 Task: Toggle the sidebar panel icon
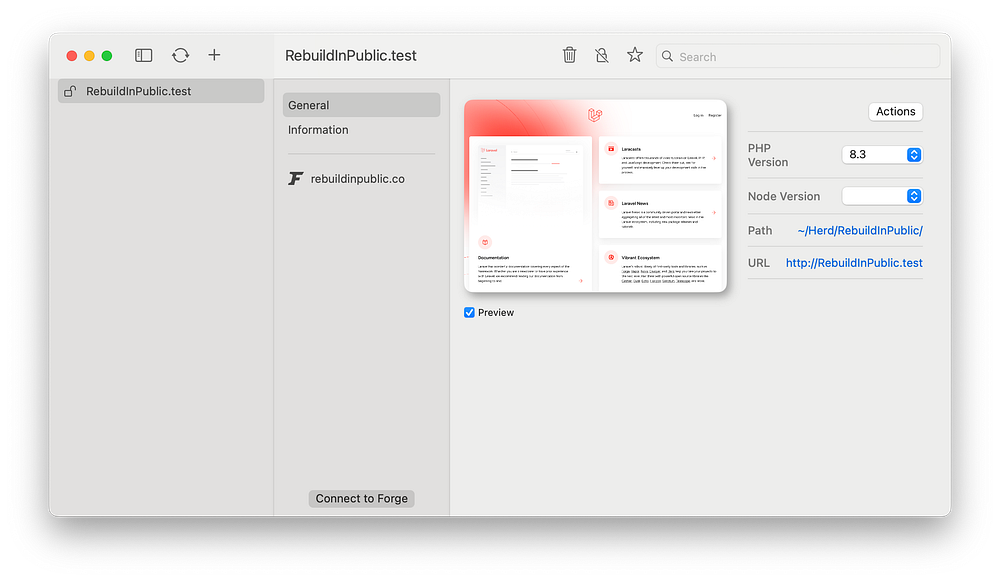point(143,55)
